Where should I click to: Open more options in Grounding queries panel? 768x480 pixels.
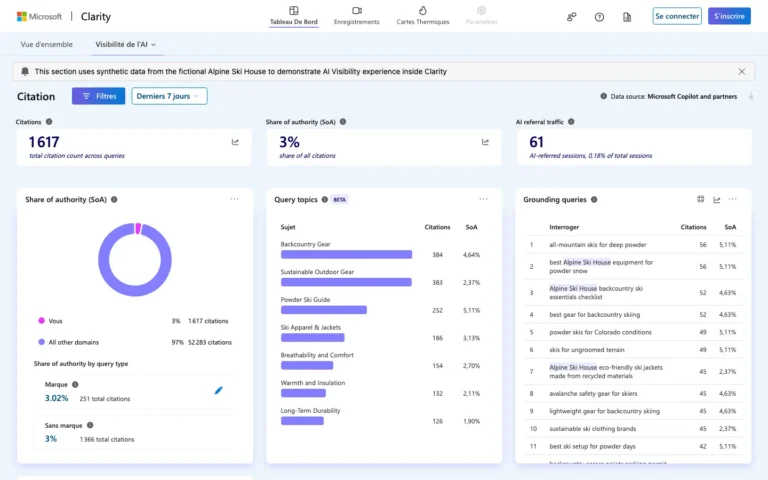click(732, 199)
